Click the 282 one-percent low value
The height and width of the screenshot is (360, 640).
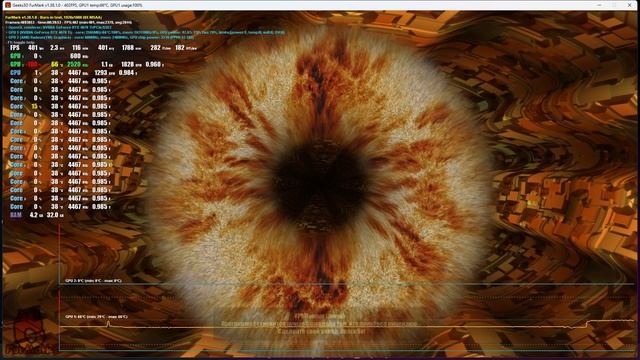point(156,48)
